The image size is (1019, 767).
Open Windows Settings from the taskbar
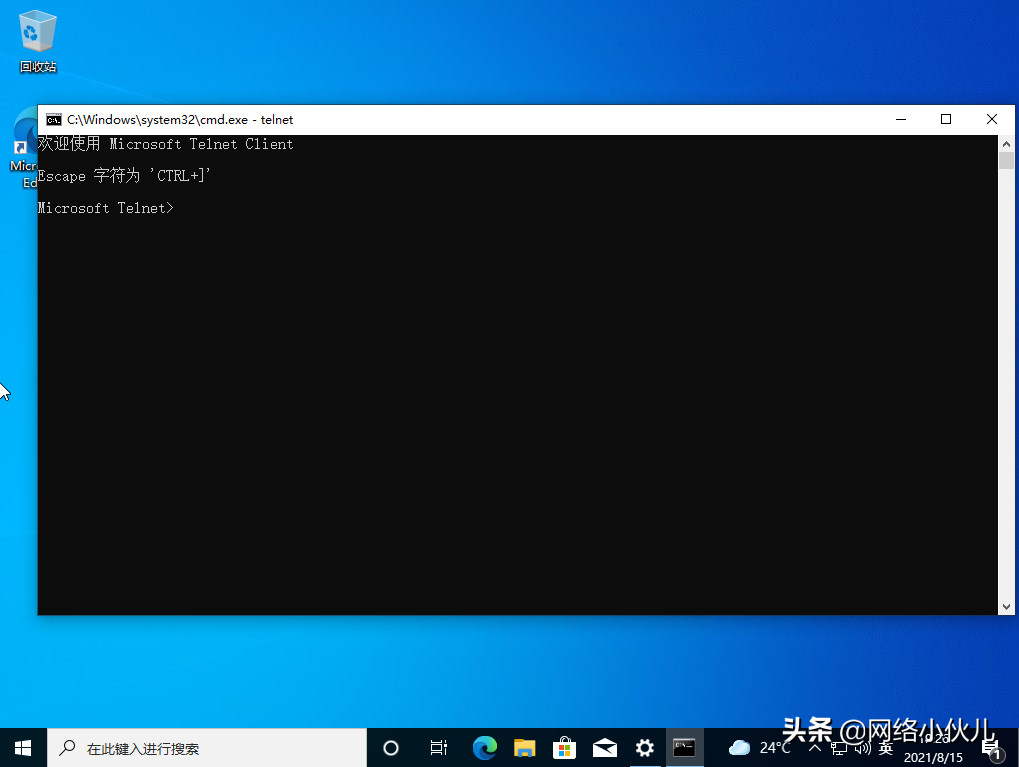644,747
